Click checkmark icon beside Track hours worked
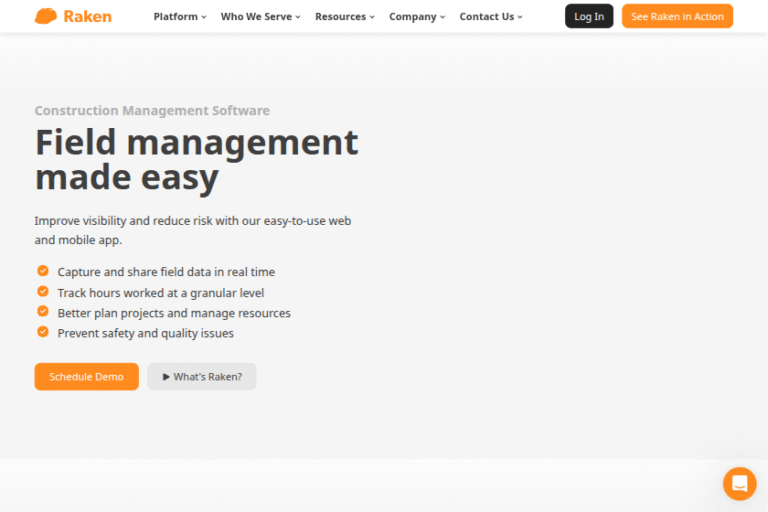768x512 pixels. tap(43, 292)
